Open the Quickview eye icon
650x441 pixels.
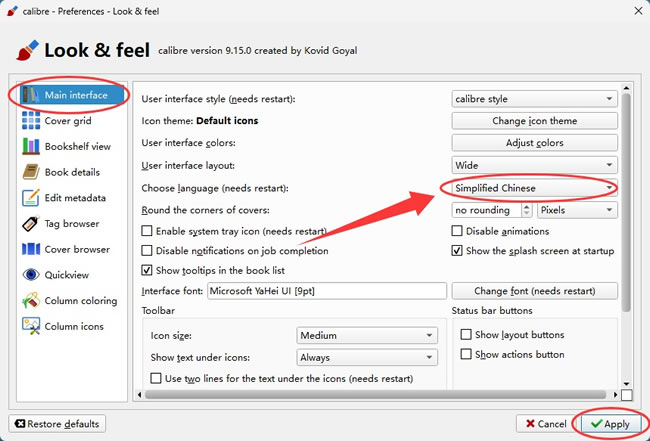pos(31,275)
